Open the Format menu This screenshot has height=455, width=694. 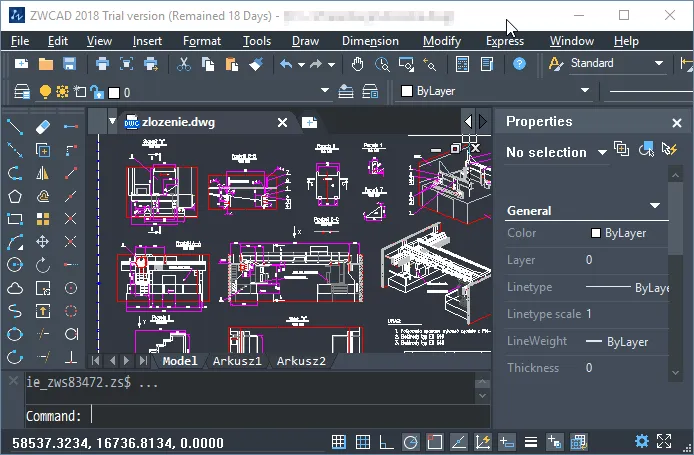tap(202, 41)
